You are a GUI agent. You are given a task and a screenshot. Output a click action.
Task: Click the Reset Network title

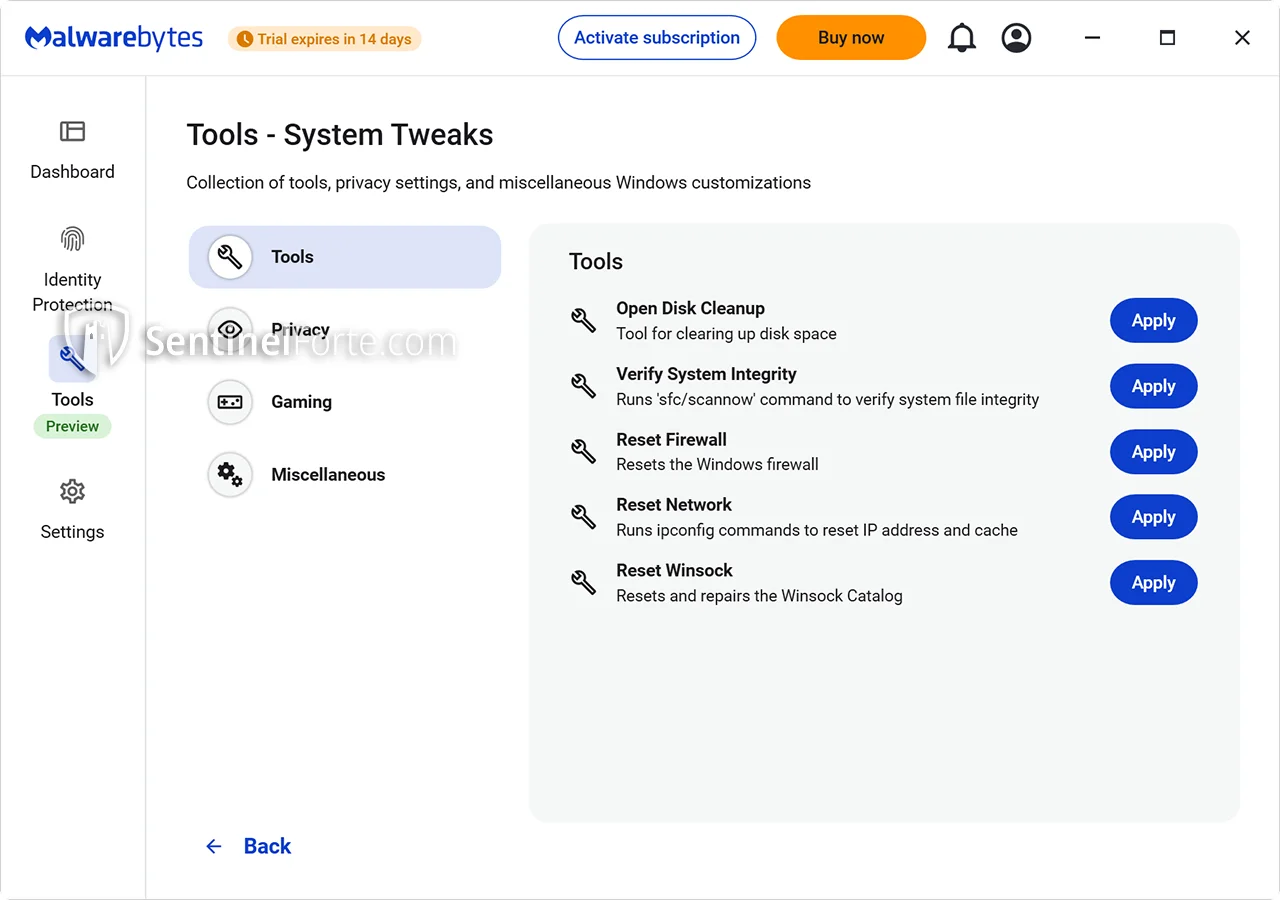point(674,505)
